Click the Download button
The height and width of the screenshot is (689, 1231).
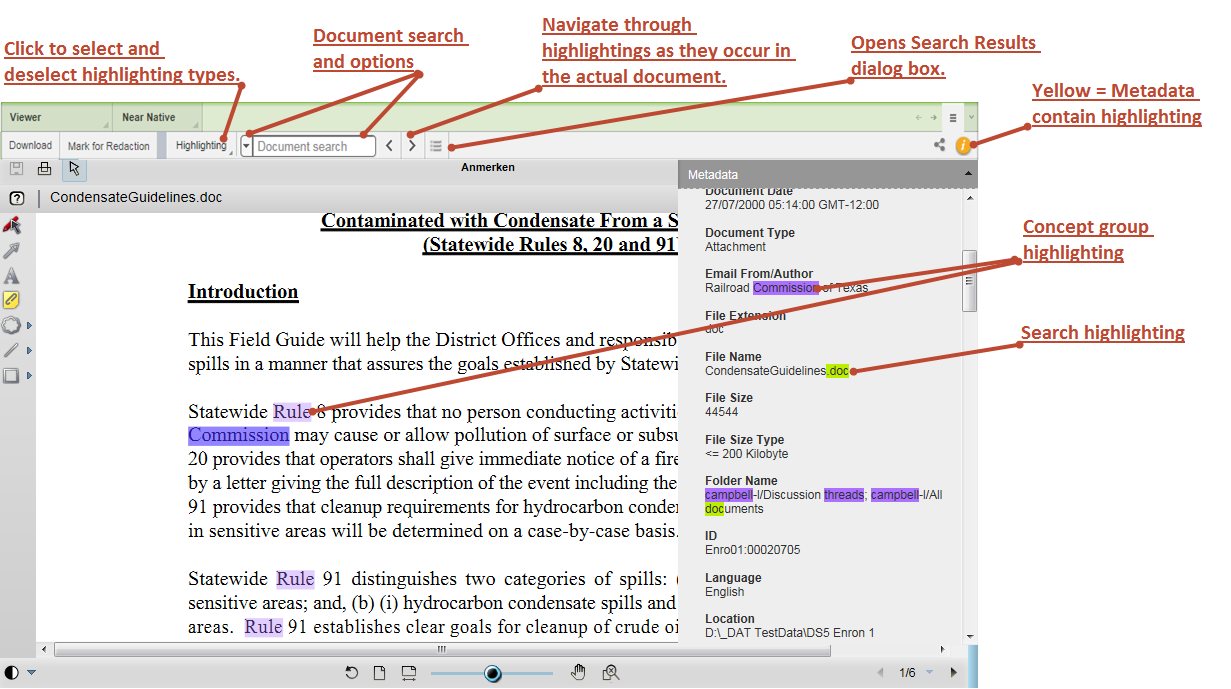[31, 146]
